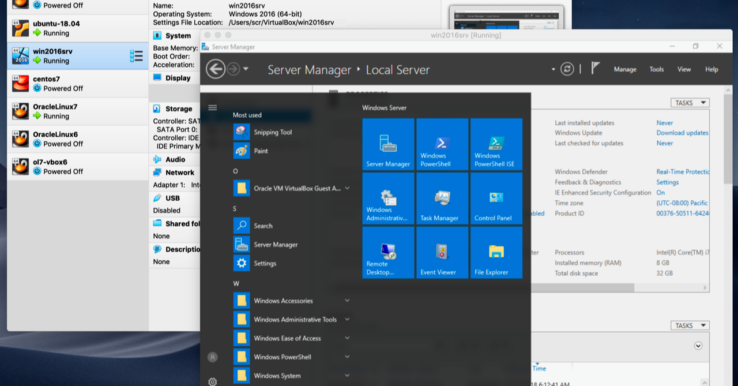Select the ubuntu-18.04 VM in VirtualBox
This screenshot has height=386, width=738.
pyautogui.click(x=78, y=28)
